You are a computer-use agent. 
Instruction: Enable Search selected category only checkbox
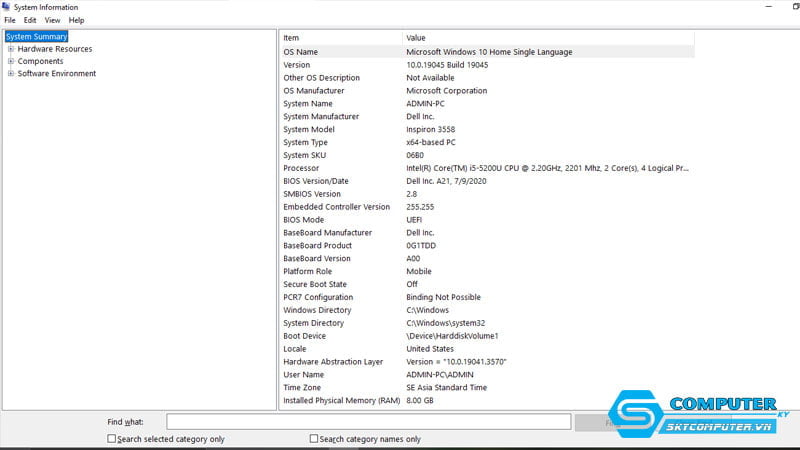point(111,438)
